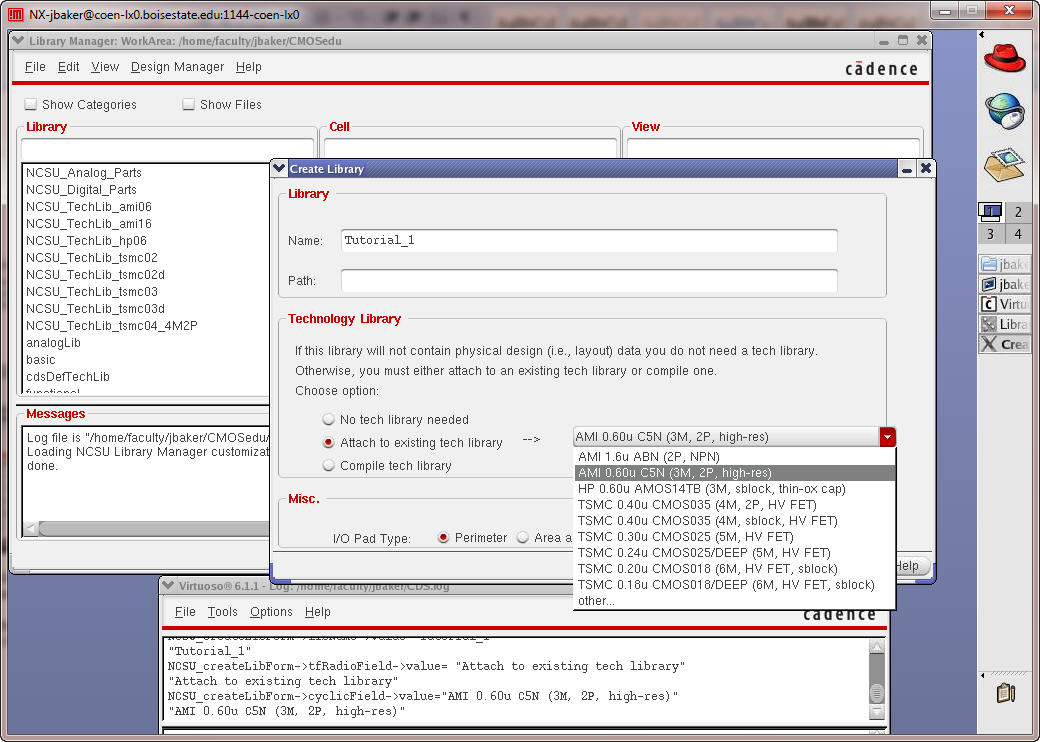The image size is (1040, 742).
Task: Open the Red Hat main menu icon
Action: (1004, 57)
